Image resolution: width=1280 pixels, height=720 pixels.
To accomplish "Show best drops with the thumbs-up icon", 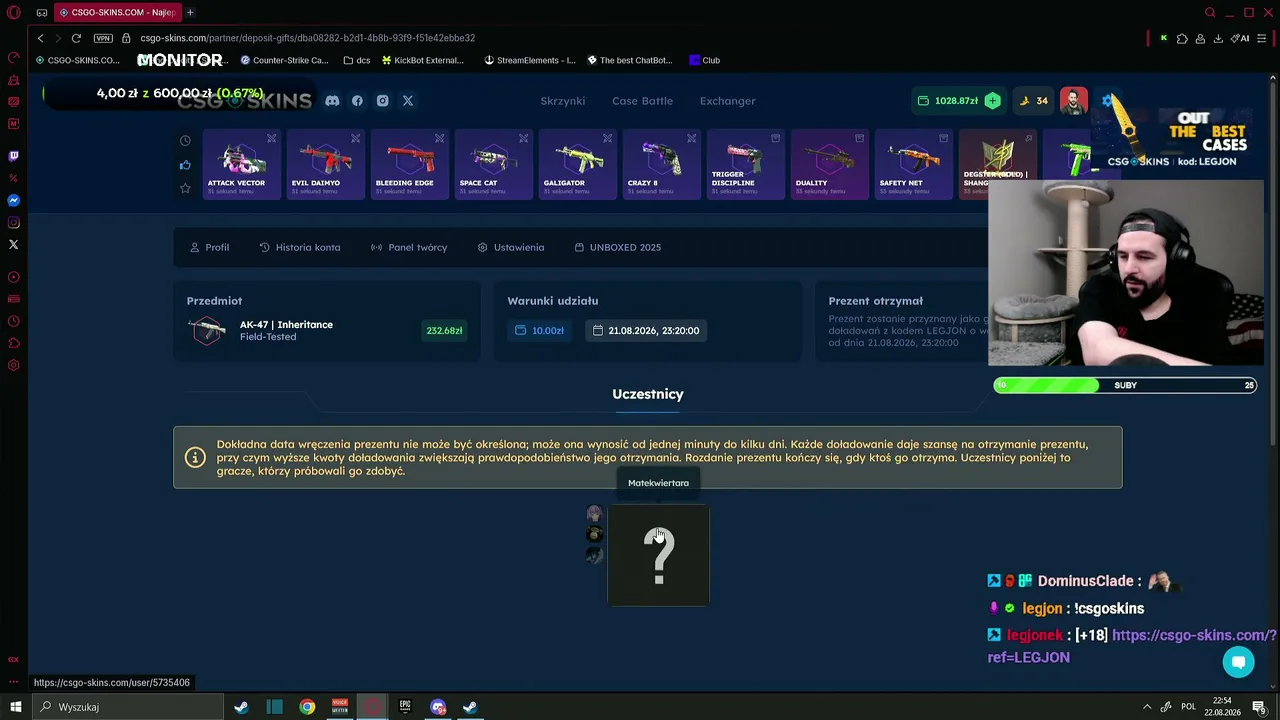I will click(185, 165).
